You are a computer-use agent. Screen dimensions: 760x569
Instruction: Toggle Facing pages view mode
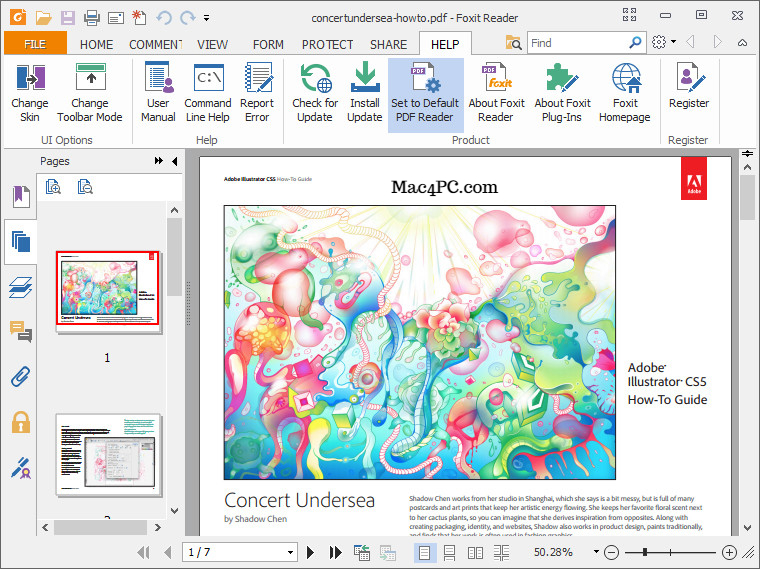point(475,552)
